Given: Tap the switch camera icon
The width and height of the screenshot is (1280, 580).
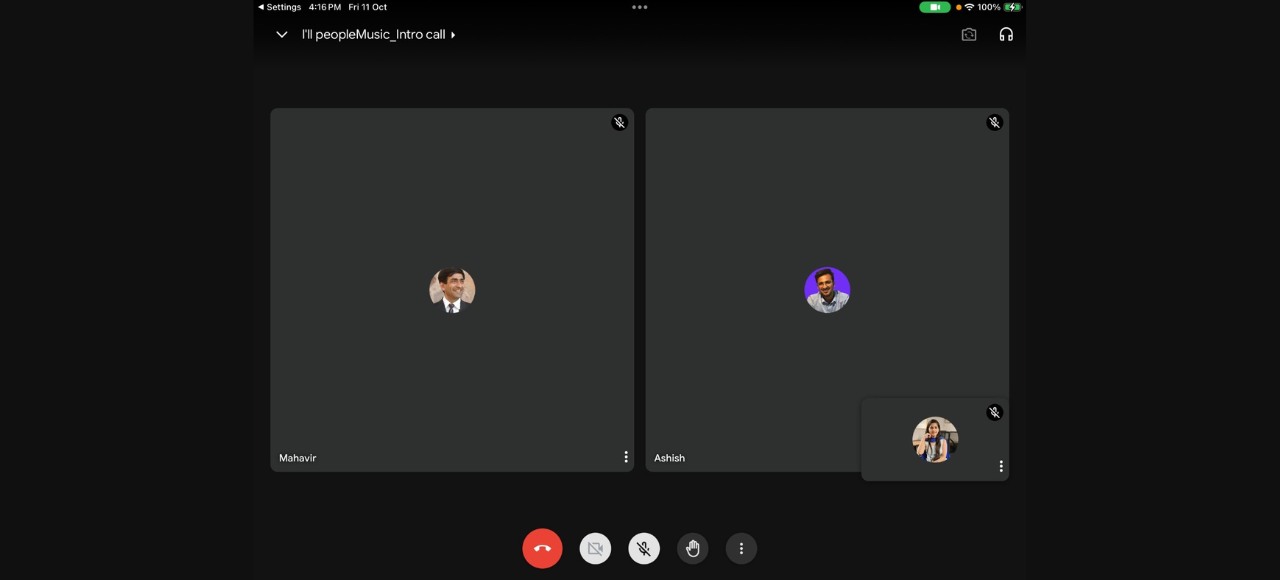Looking at the screenshot, I should coord(969,34).
